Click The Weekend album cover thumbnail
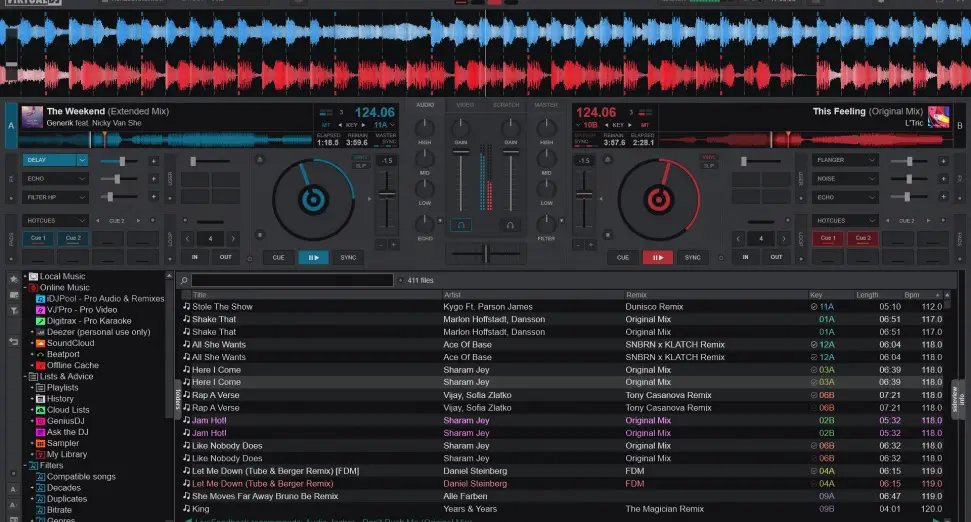This screenshot has width=971, height=522. coord(32,116)
